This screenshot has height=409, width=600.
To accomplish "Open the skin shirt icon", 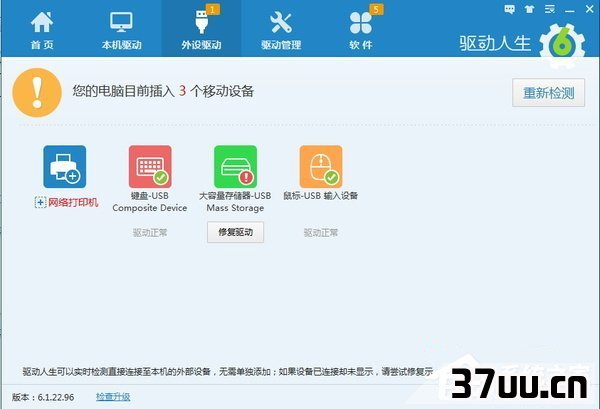I will click(x=530, y=9).
